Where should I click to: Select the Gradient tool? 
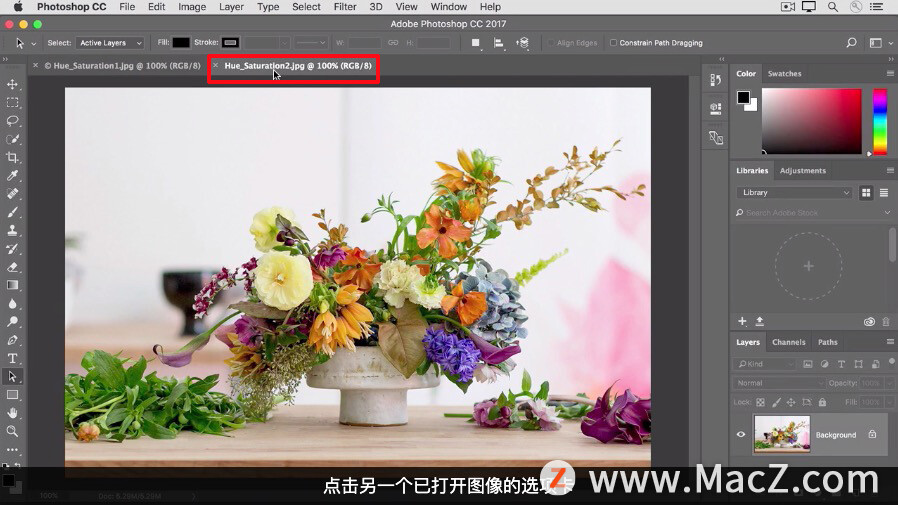(12, 285)
